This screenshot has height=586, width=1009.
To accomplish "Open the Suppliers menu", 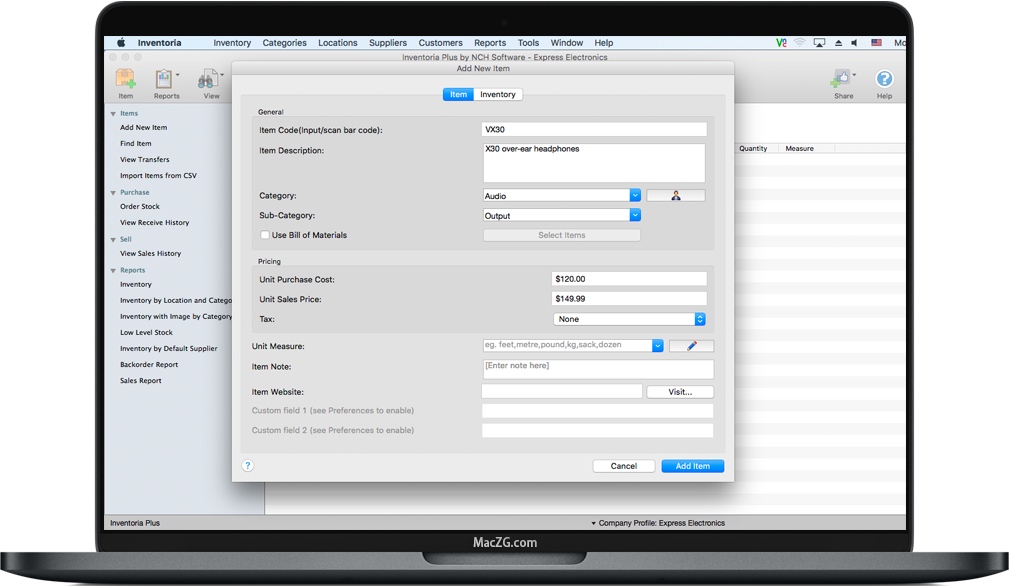I will click(x=387, y=42).
